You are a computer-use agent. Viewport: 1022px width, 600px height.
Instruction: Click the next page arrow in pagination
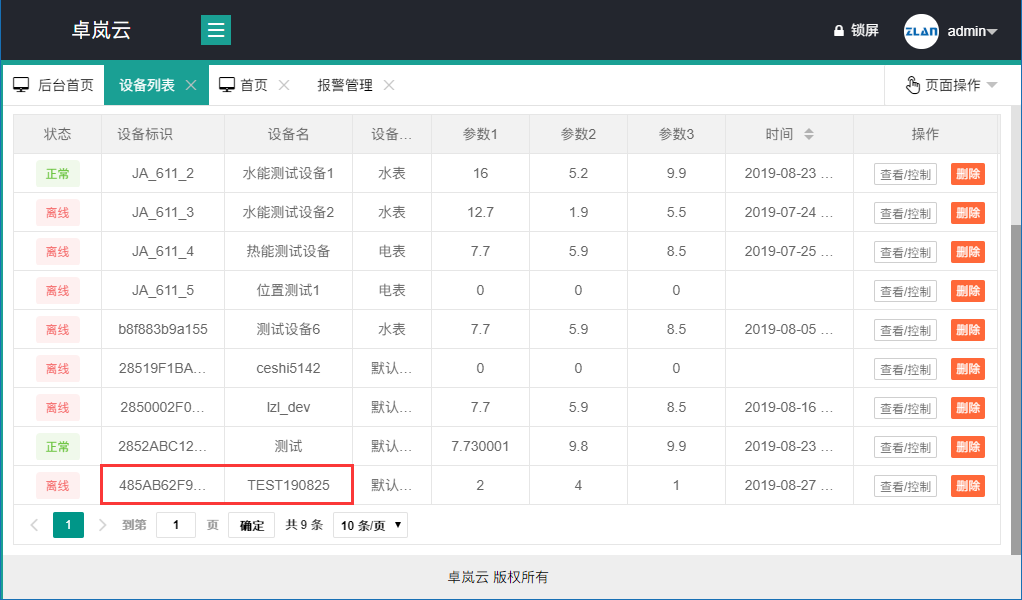102,524
